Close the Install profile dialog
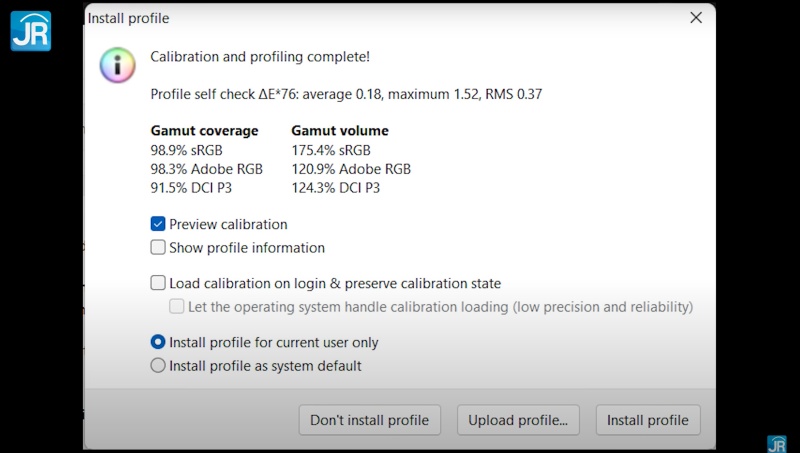800x453 pixels. click(x=696, y=17)
